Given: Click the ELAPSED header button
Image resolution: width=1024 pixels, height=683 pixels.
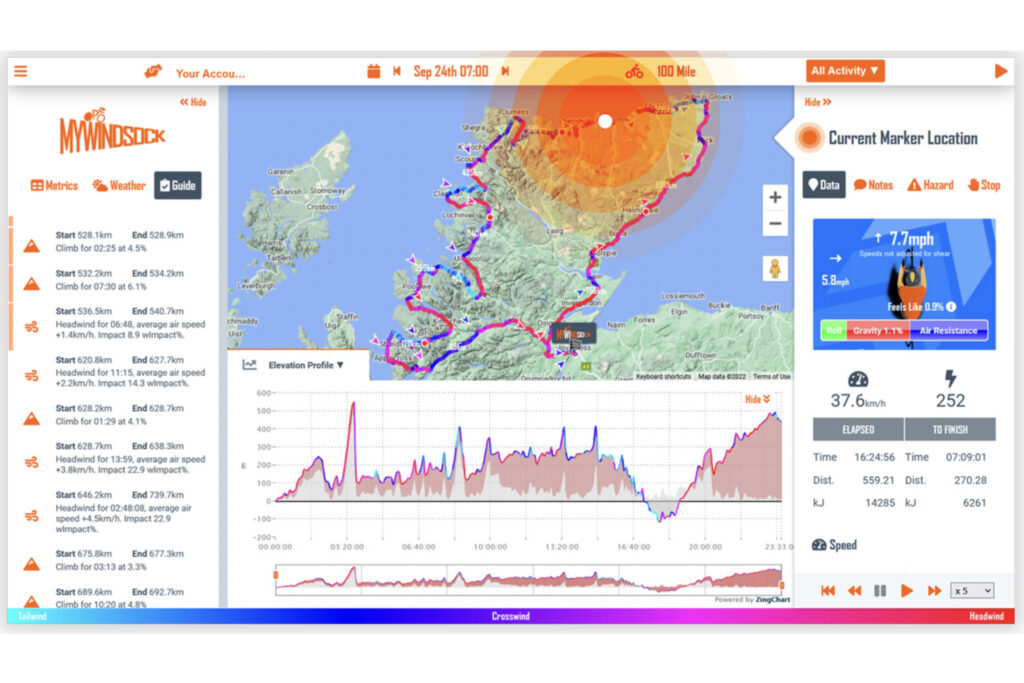Looking at the screenshot, I should pos(858,429).
